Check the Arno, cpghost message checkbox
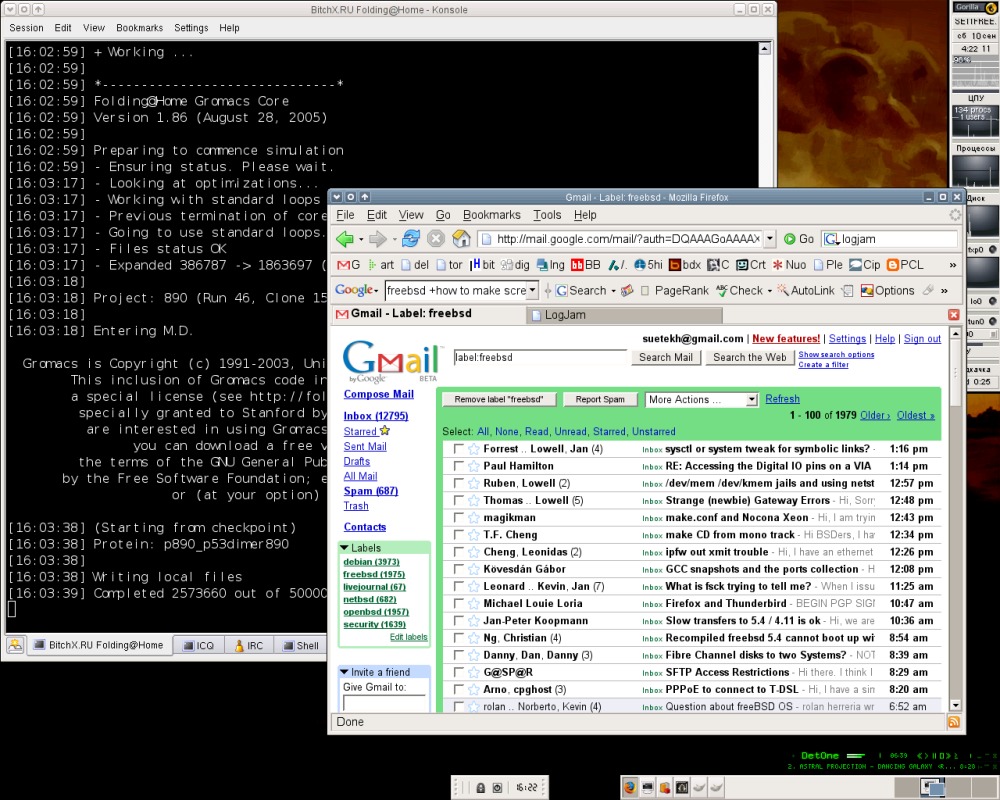The width and height of the screenshot is (1000, 800). pyautogui.click(x=458, y=690)
